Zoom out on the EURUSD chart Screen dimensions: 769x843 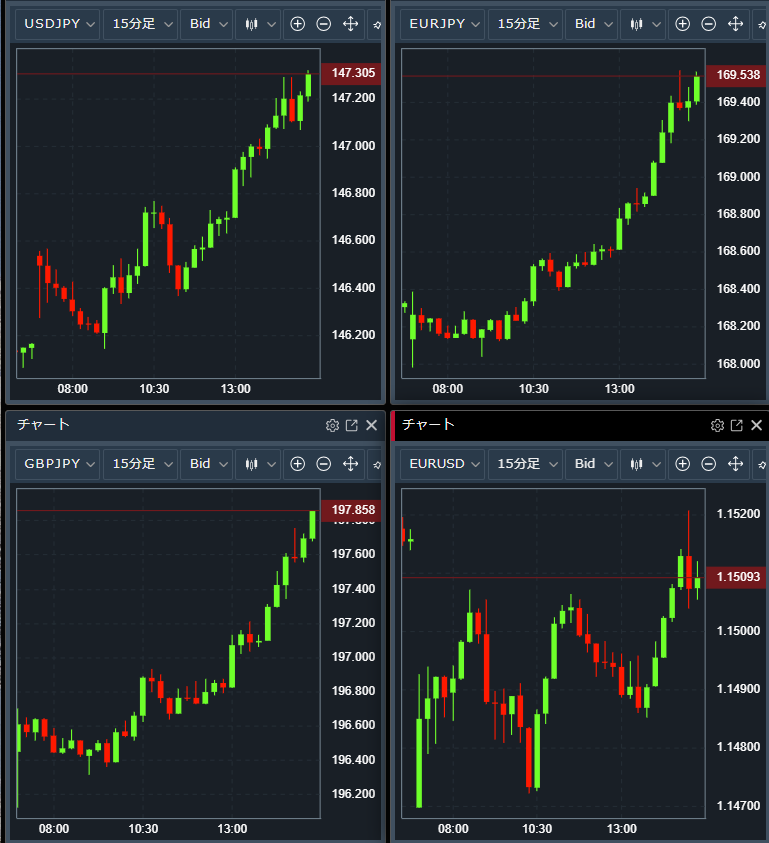709,464
